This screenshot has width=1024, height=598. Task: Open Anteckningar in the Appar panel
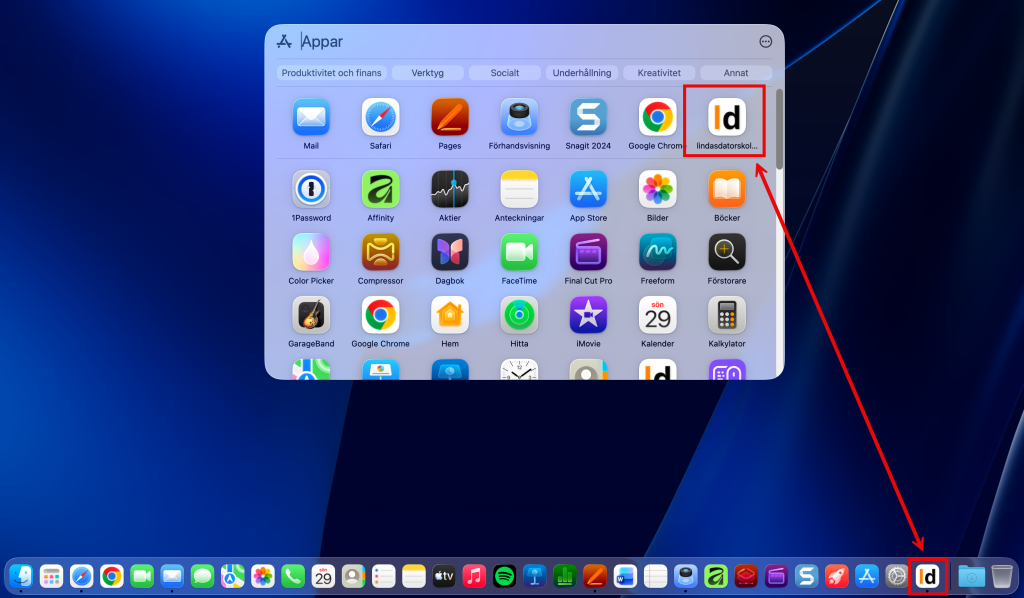pos(519,189)
